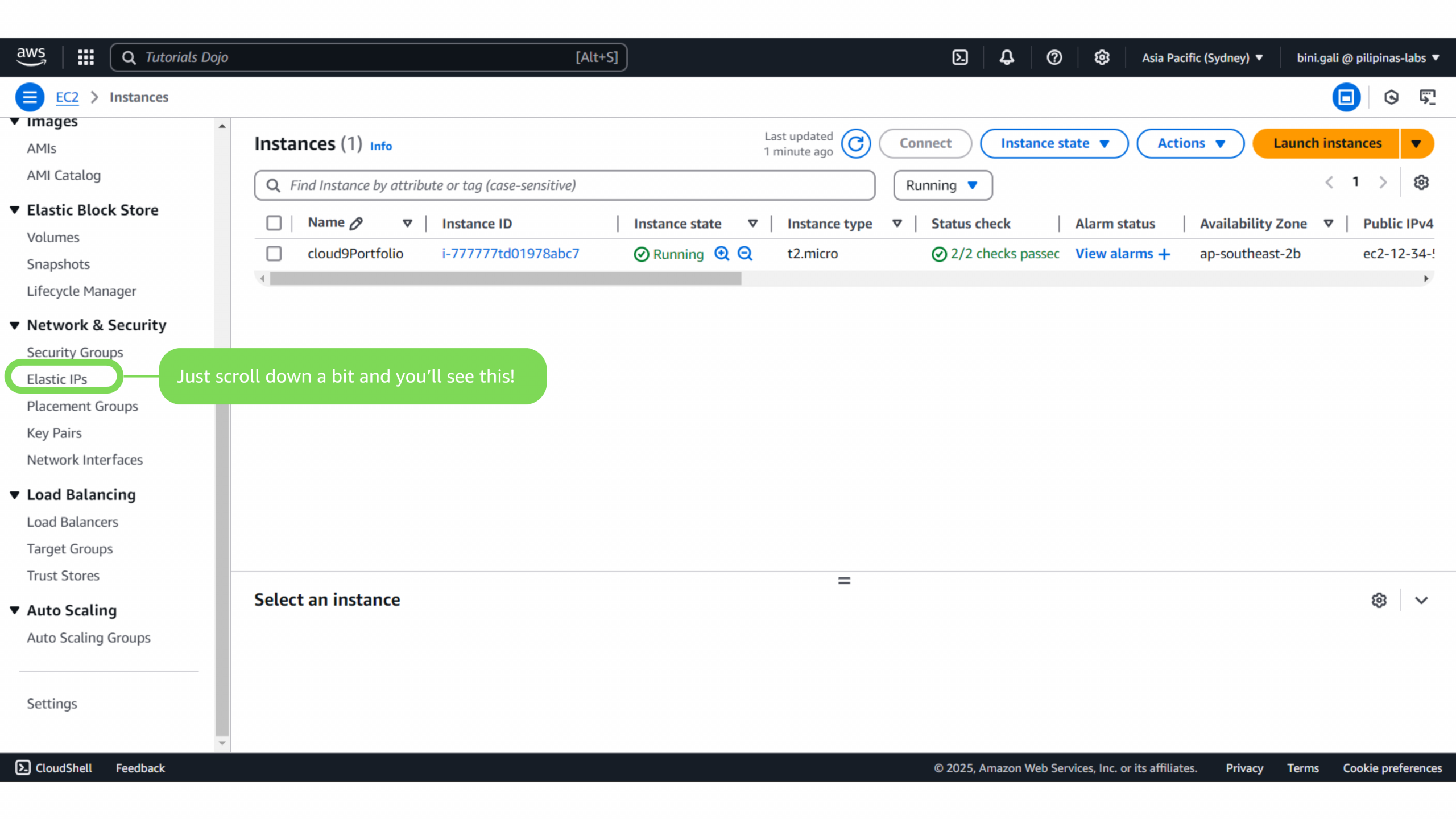This screenshot has width=1456, height=819.
Task: Select the cloud9Portfolio instance checkbox
Action: pyautogui.click(x=274, y=254)
